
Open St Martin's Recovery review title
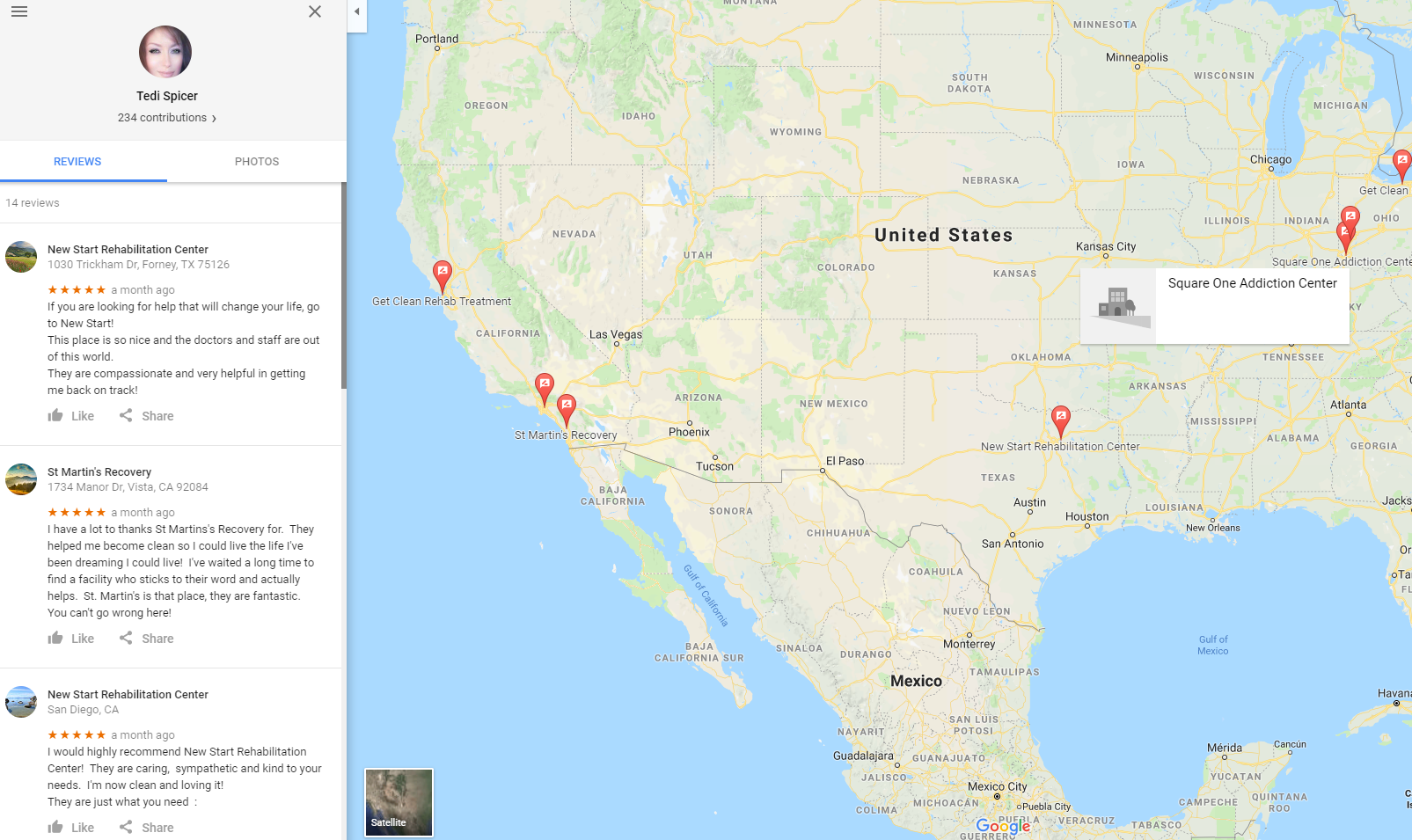click(x=99, y=472)
